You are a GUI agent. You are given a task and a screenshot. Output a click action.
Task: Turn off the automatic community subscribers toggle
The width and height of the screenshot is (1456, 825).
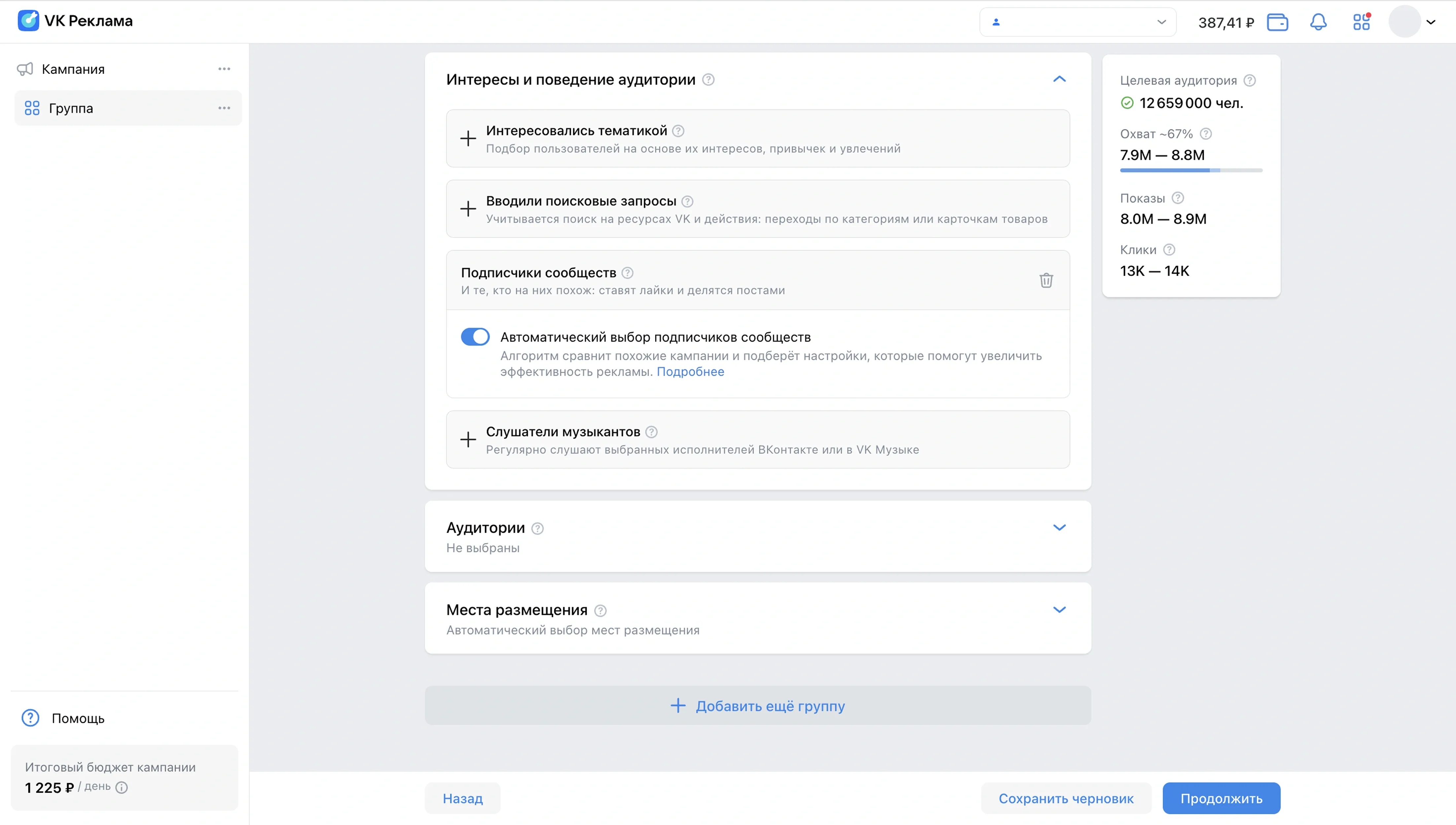tap(475, 337)
